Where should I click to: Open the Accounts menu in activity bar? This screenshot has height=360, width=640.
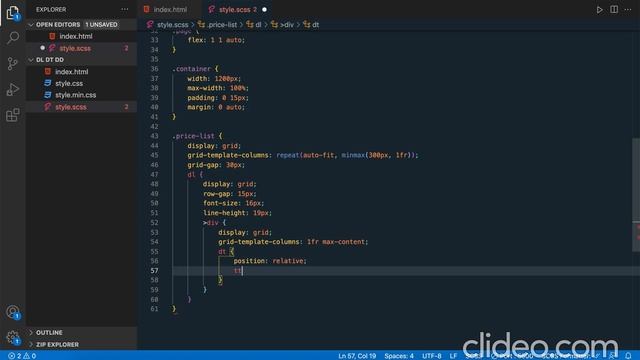[13, 312]
